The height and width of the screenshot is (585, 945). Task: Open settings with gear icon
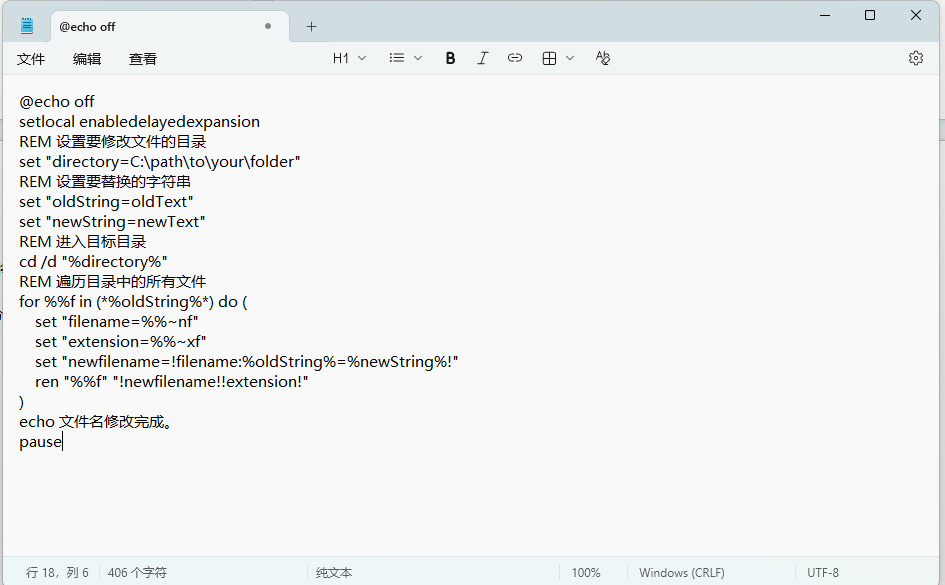(x=915, y=58)
